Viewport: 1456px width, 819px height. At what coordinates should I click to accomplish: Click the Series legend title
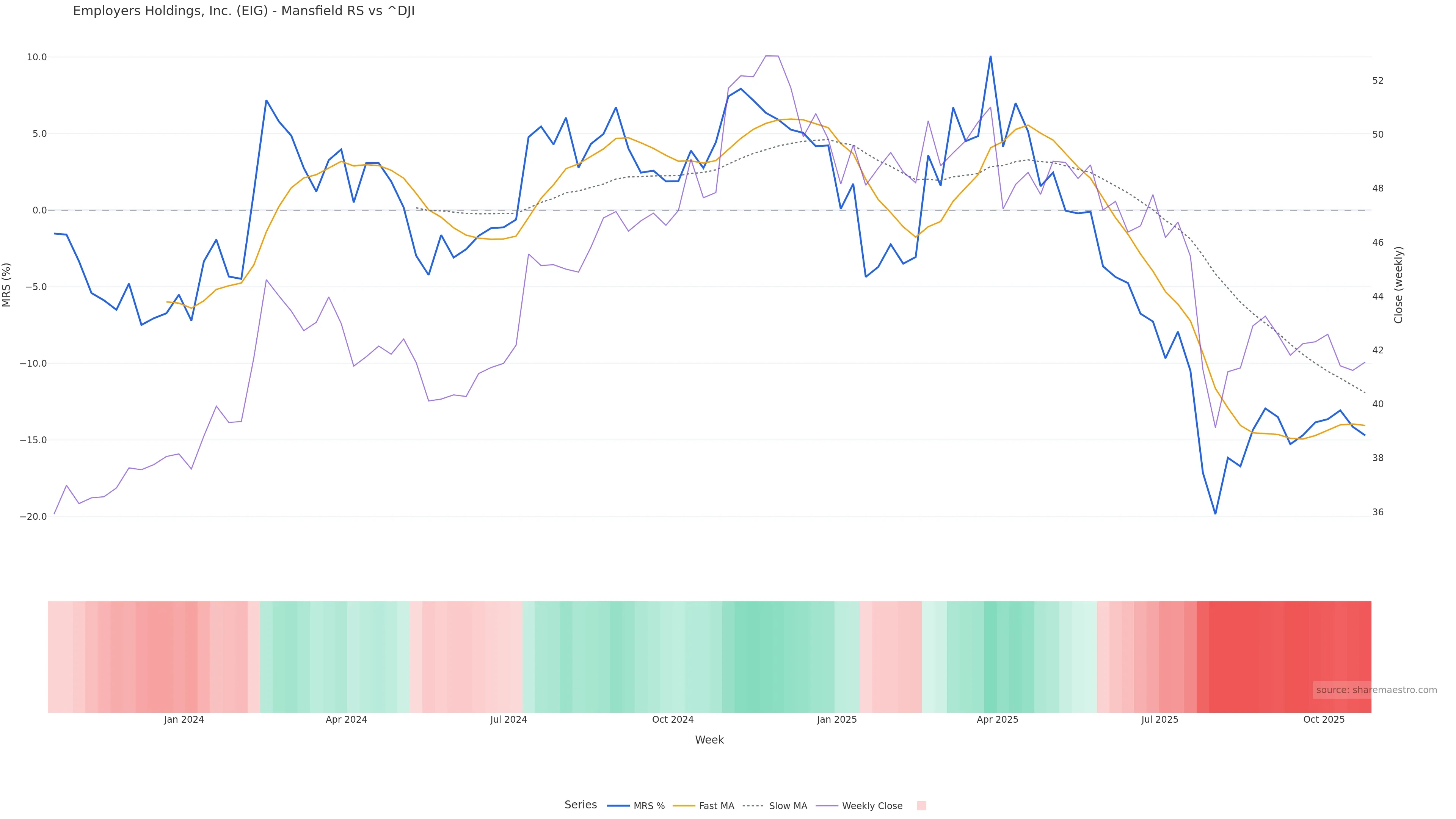(581, 805)
